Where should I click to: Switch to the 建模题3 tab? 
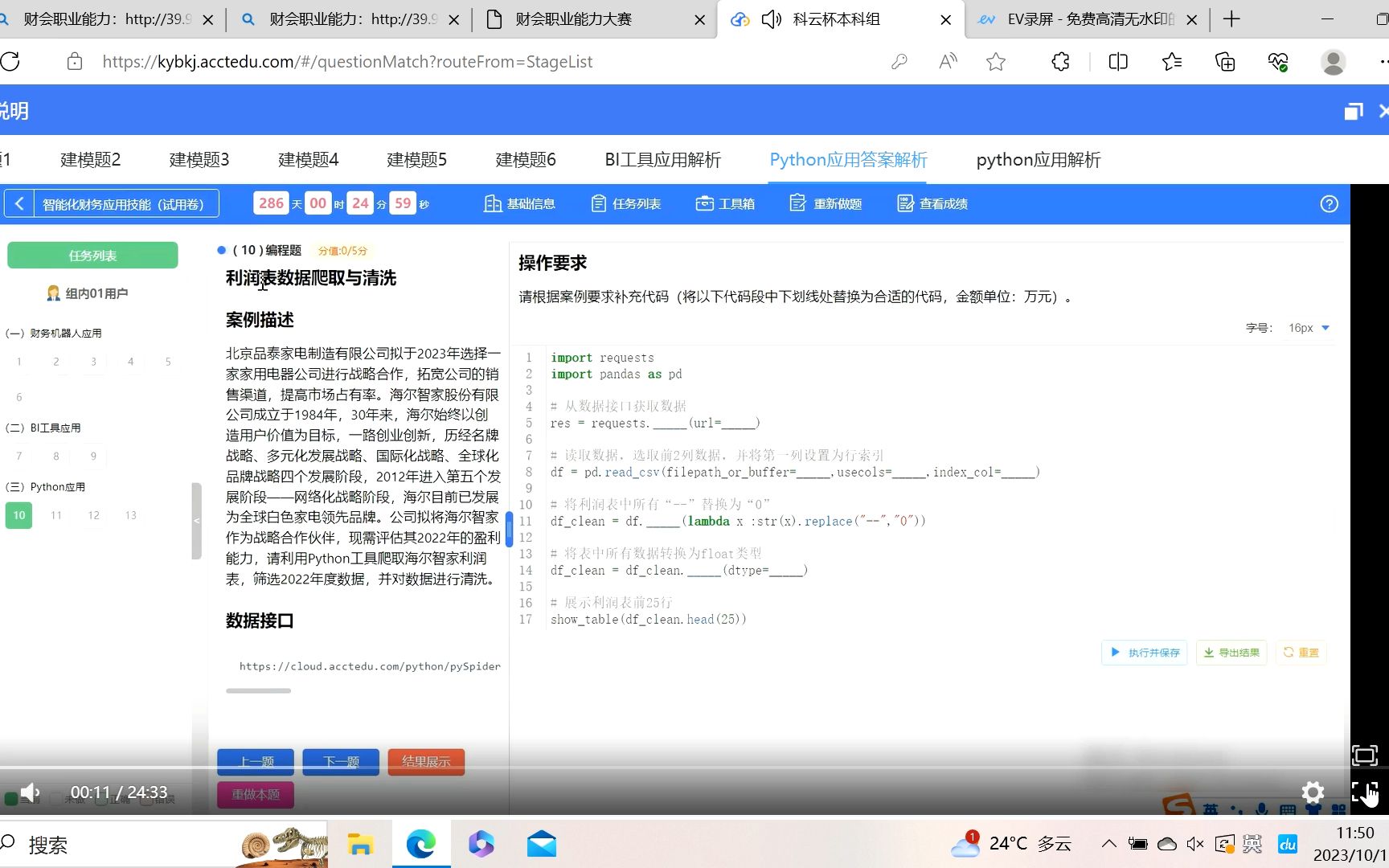point(199,160)
